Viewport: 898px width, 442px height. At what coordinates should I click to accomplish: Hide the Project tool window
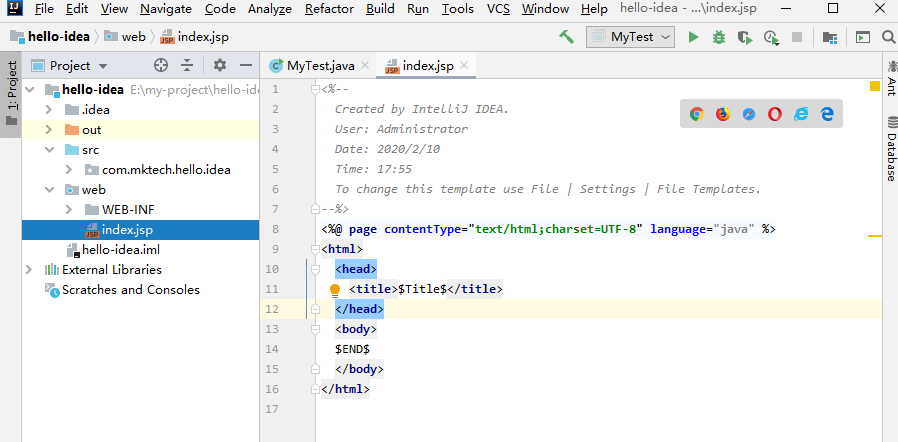pos(246,65)
